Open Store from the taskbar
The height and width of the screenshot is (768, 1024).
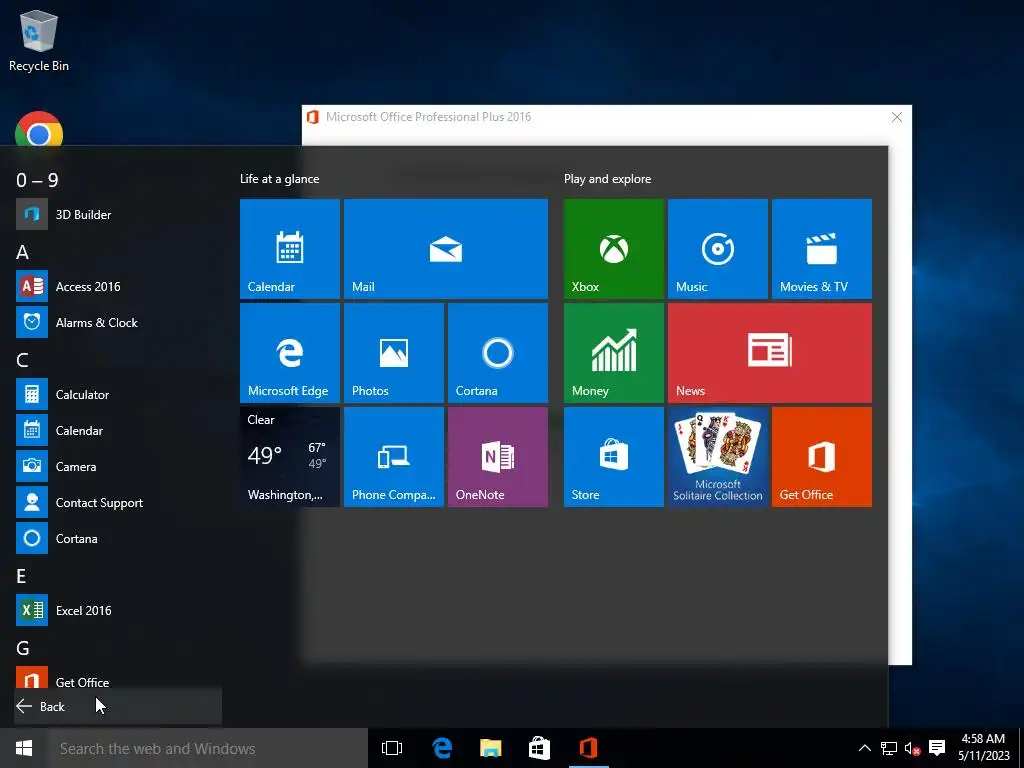click(x=539, y=748)
